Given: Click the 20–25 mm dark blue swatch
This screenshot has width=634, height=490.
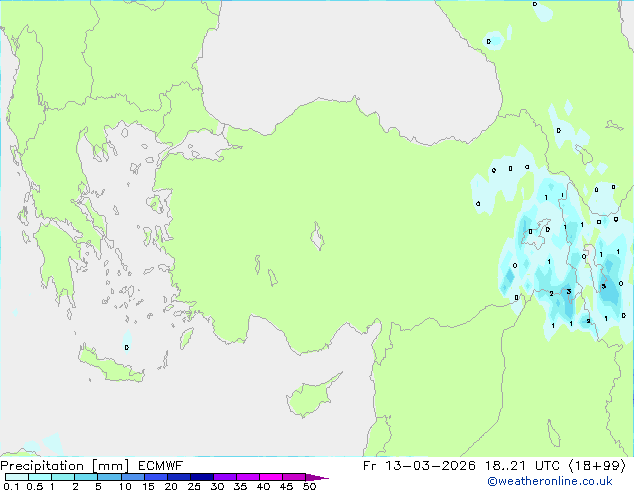Looking at the screenshot, I should click(178, 477).
